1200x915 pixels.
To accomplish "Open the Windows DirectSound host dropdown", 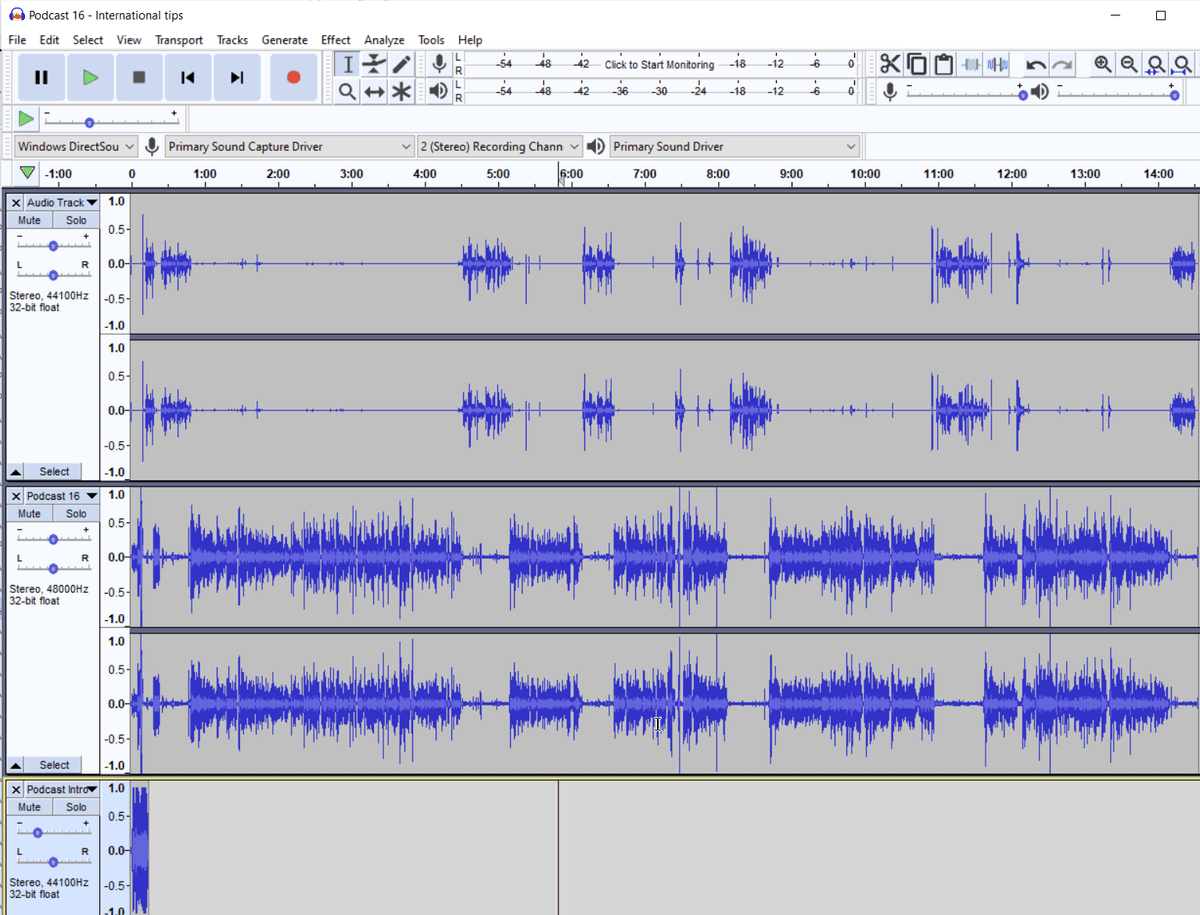I will (76, 147).
